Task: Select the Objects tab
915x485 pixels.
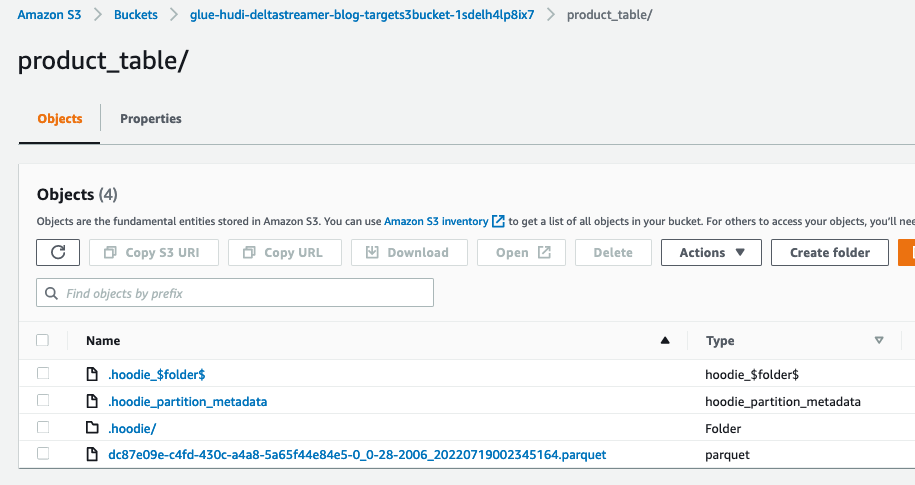Action: tap(59, 119)
